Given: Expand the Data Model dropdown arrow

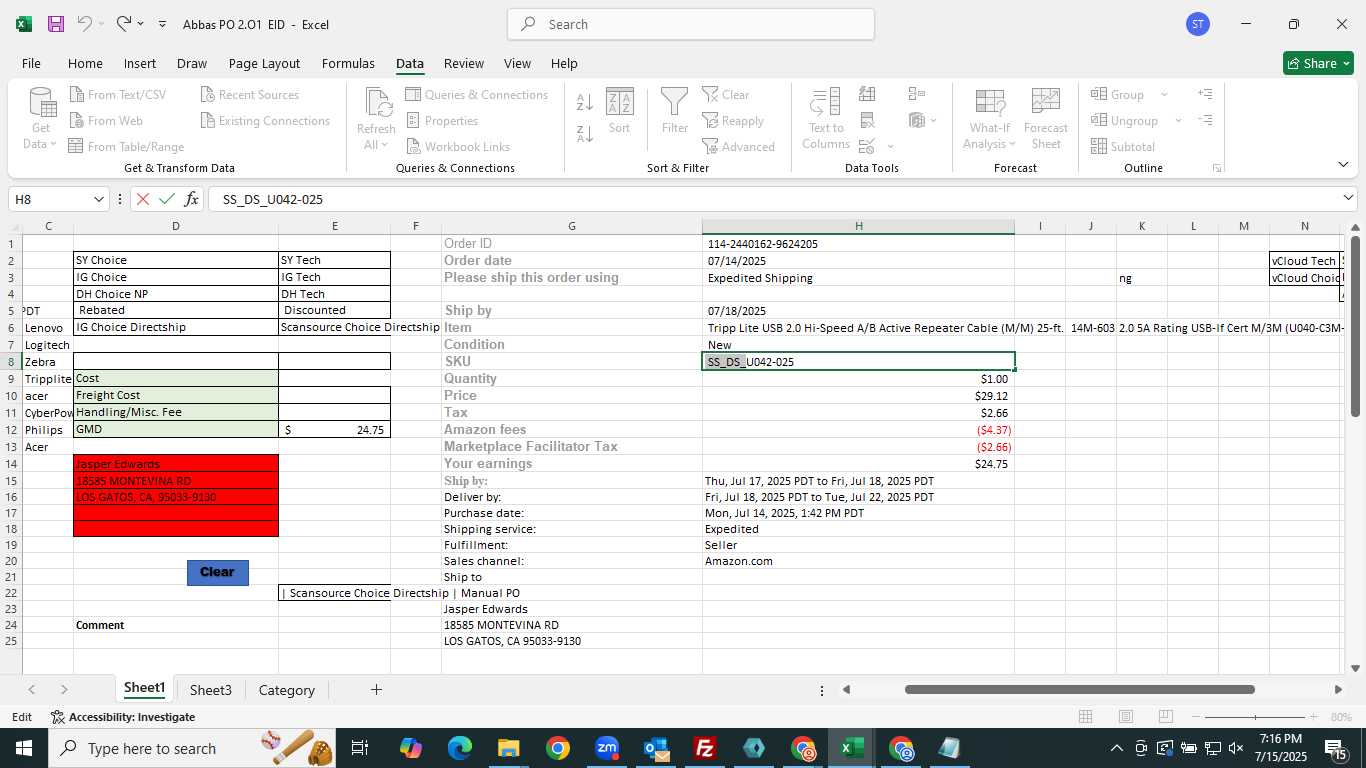Looking at the screenshot, I should click(x=934, y=121).
